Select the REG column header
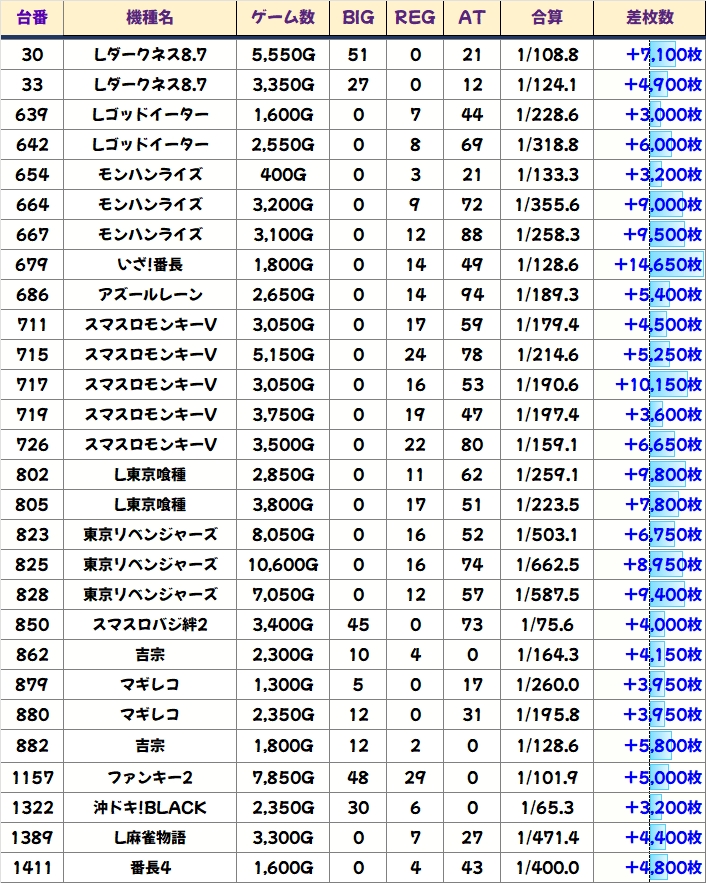 [415, 18]
